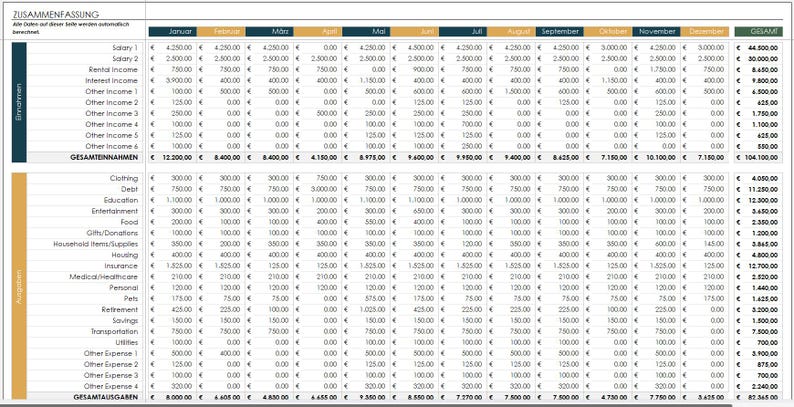The height and width of the screenshot is (407, 794).
Task: Select the Housing row label
Action: click(x=125, y=255)
